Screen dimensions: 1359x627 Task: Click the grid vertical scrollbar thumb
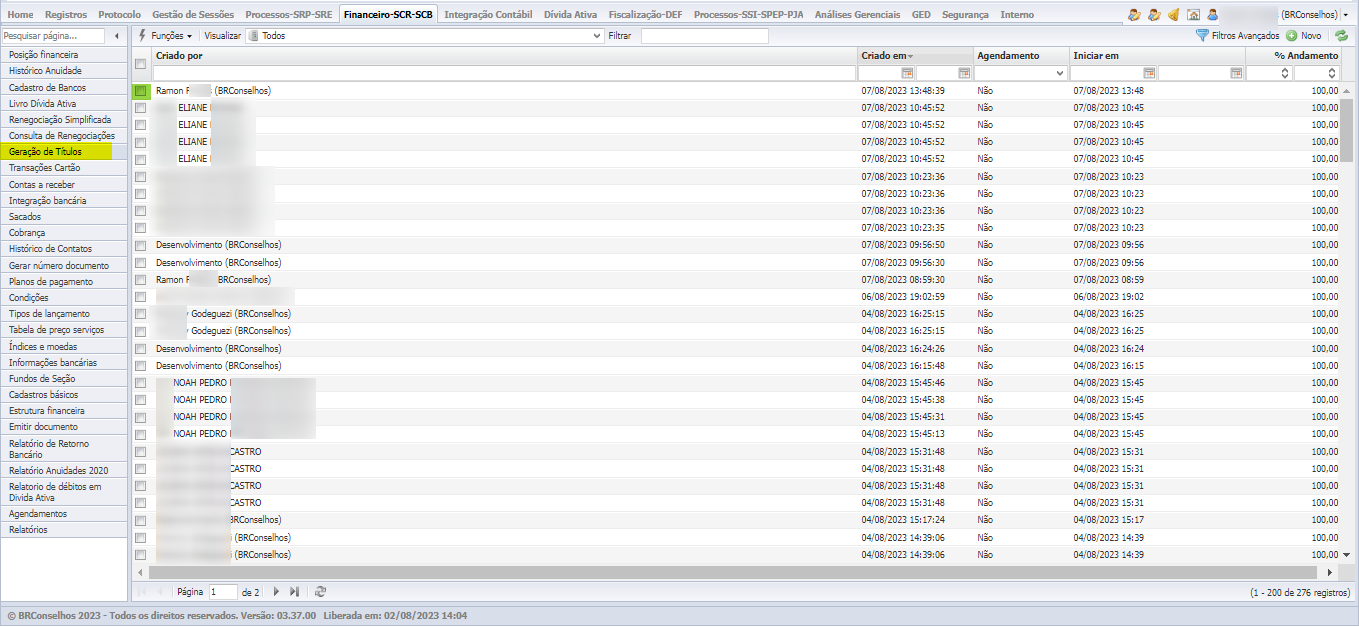1346,128
